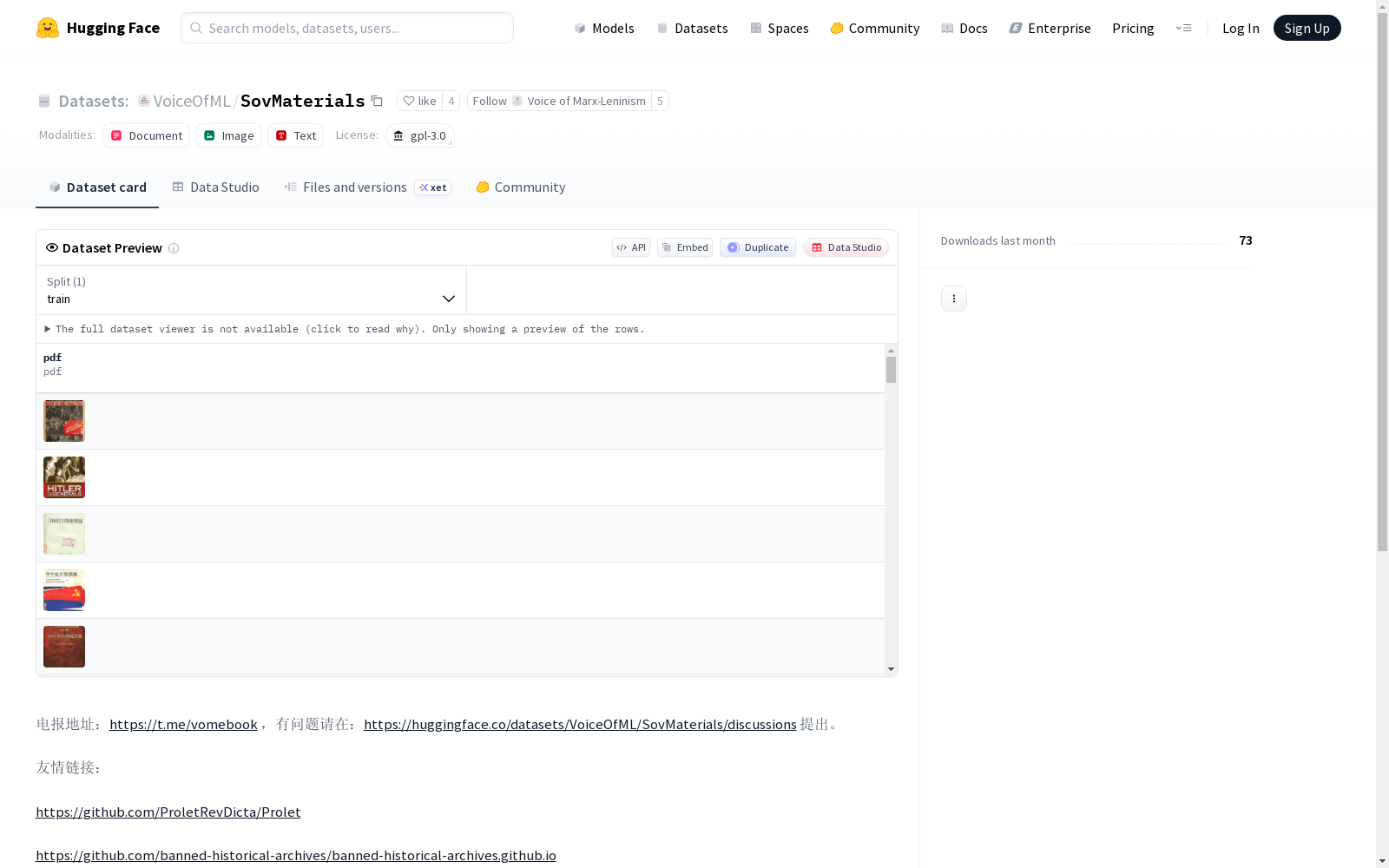Open the Models page
The width and height of the screenshot is (1389, 868).
pyautogui.click(x=604, y=28)
